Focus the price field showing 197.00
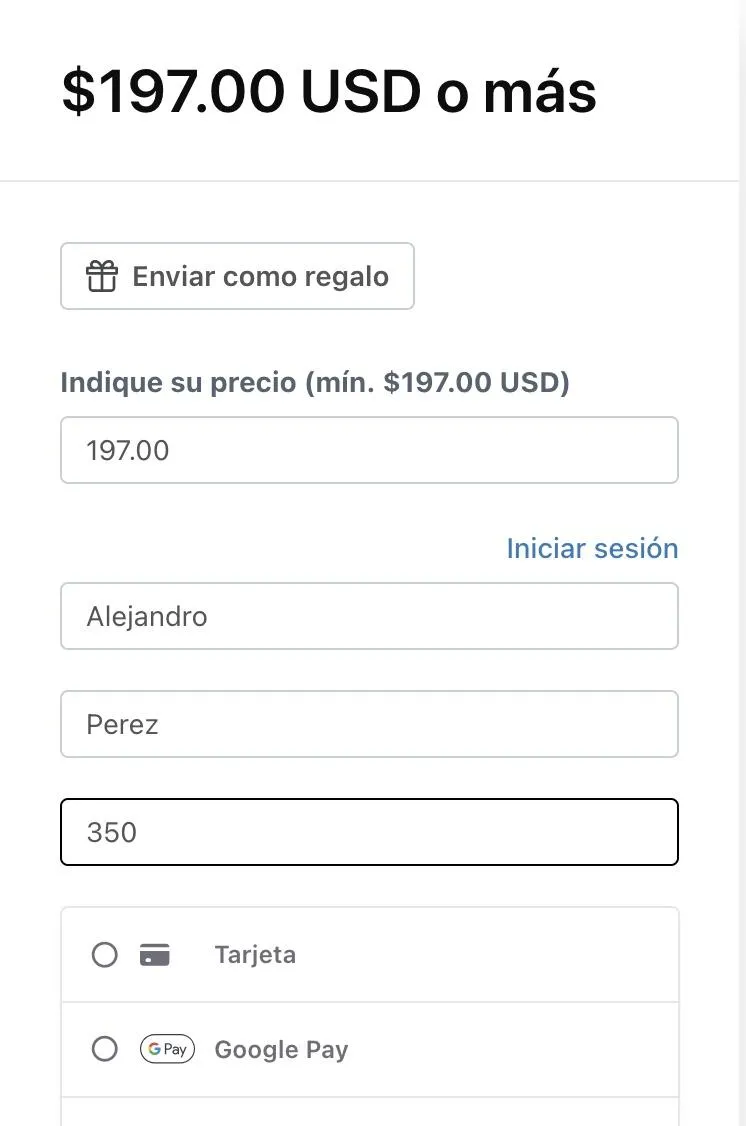 coord(369,450)
